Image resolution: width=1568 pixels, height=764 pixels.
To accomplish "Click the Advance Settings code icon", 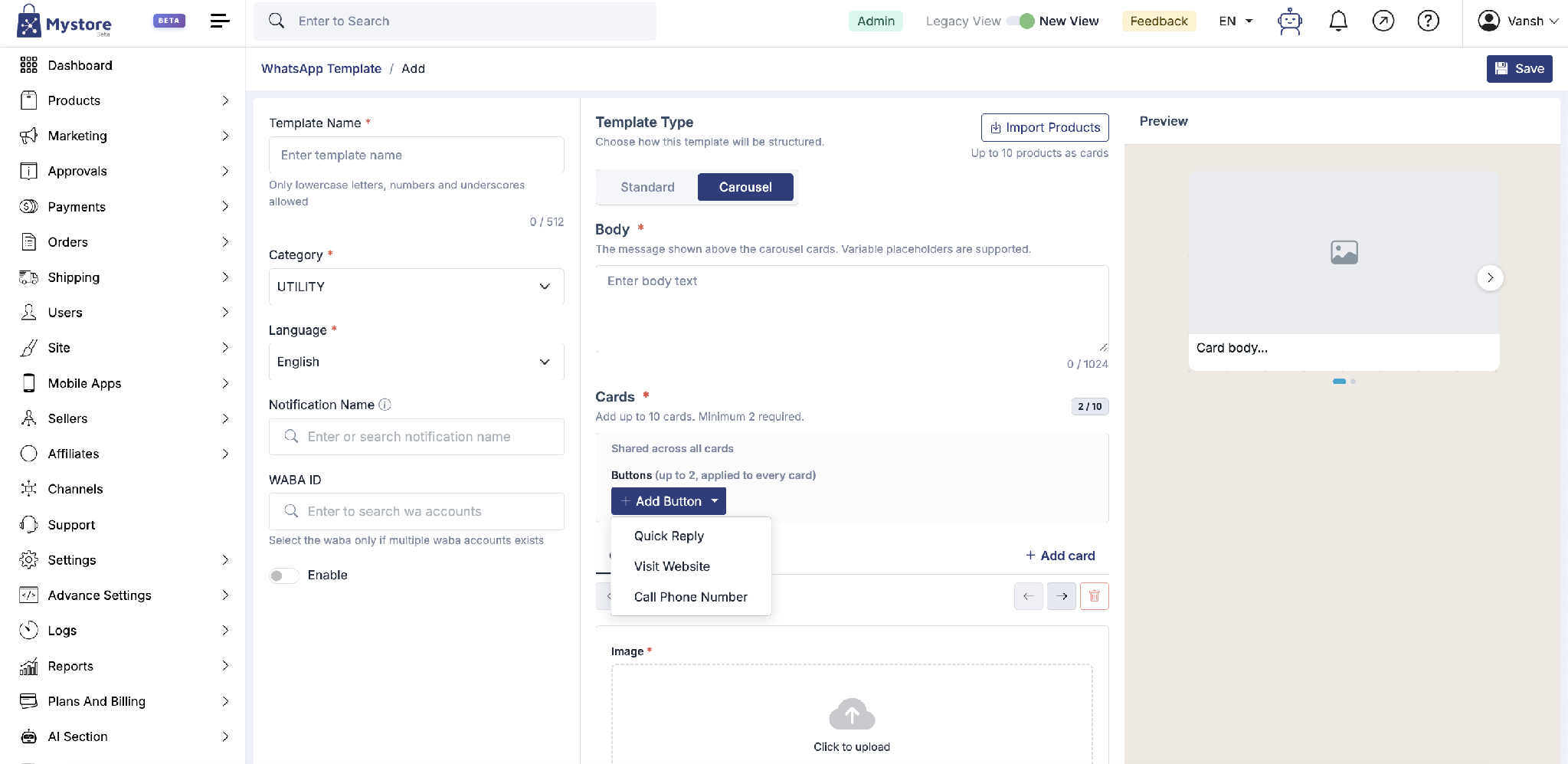I will (28, 595).
